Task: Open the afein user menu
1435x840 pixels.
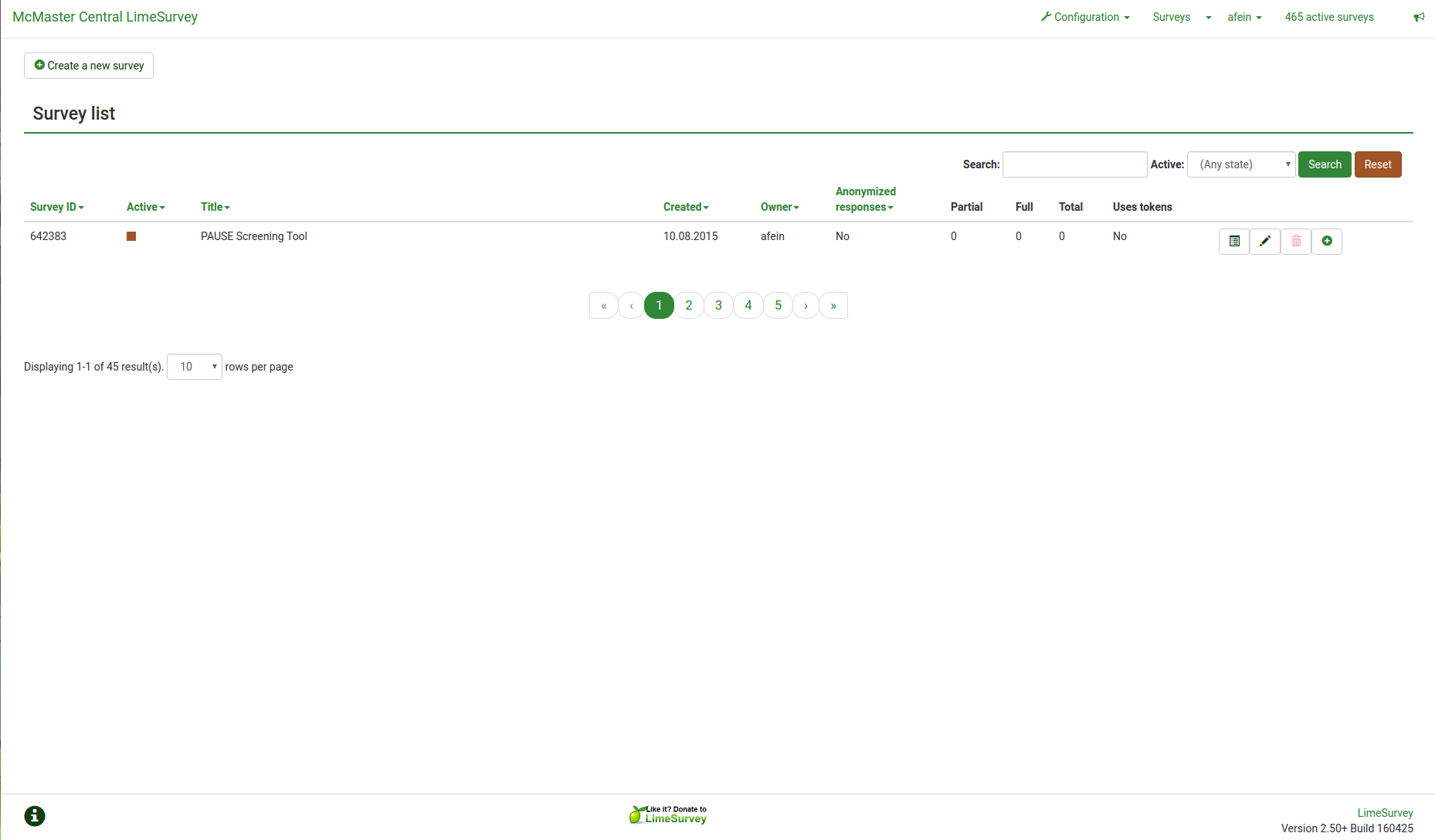Action: (x=1244, y=17)
